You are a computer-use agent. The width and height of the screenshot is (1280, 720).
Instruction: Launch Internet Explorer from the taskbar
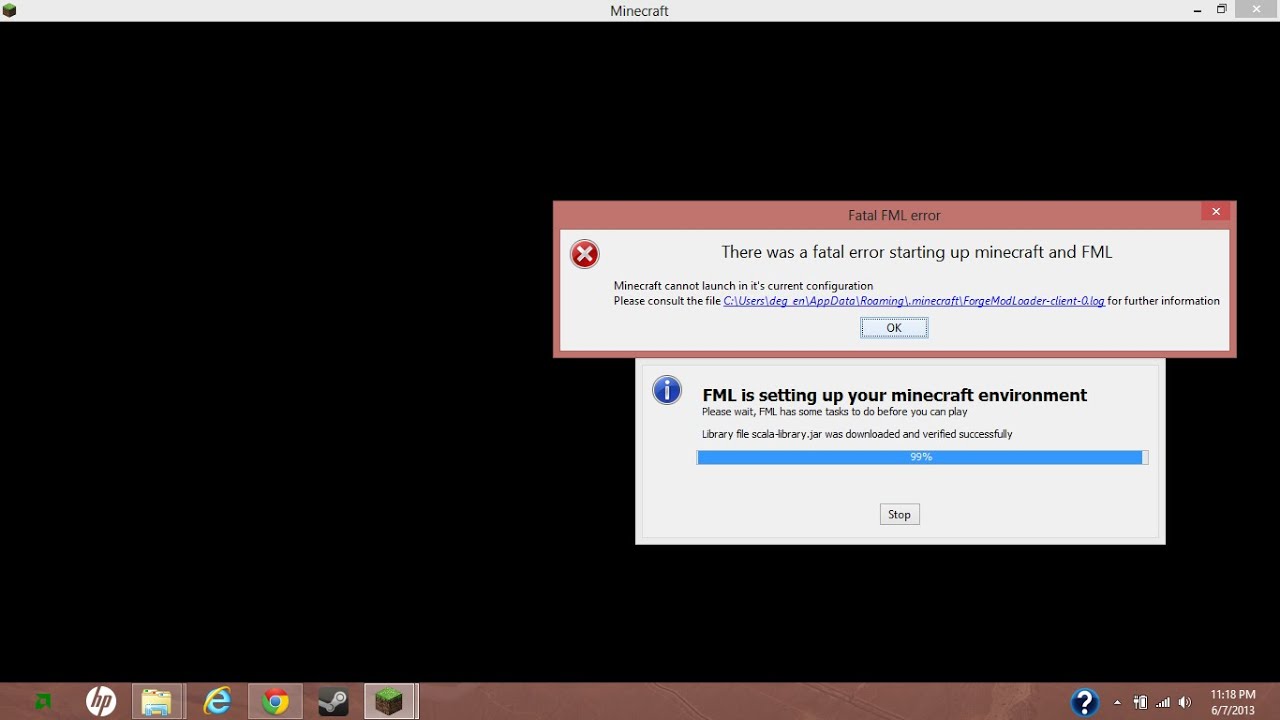[x=217, y=702]
